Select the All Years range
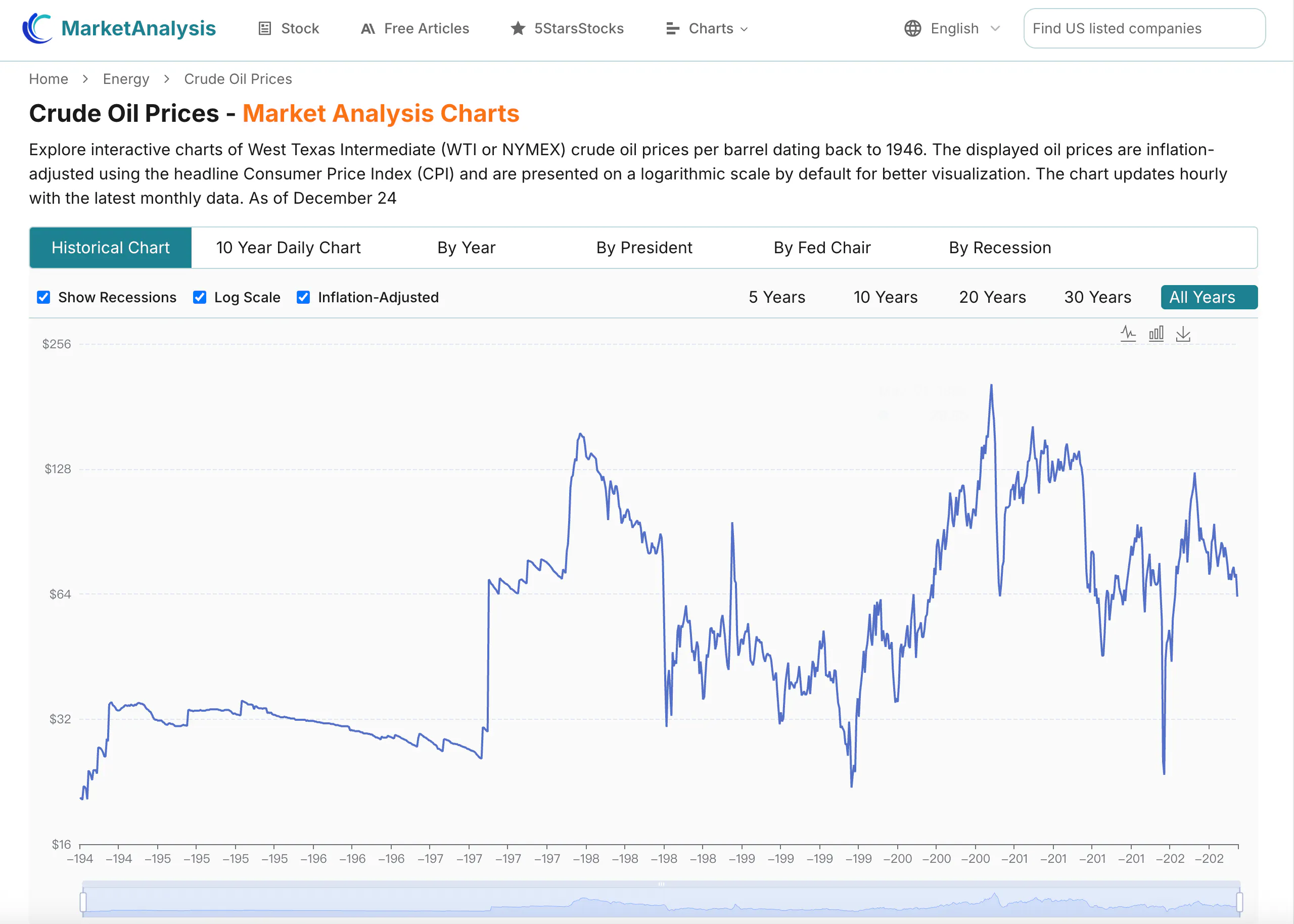 click(x=1209, y=297)
